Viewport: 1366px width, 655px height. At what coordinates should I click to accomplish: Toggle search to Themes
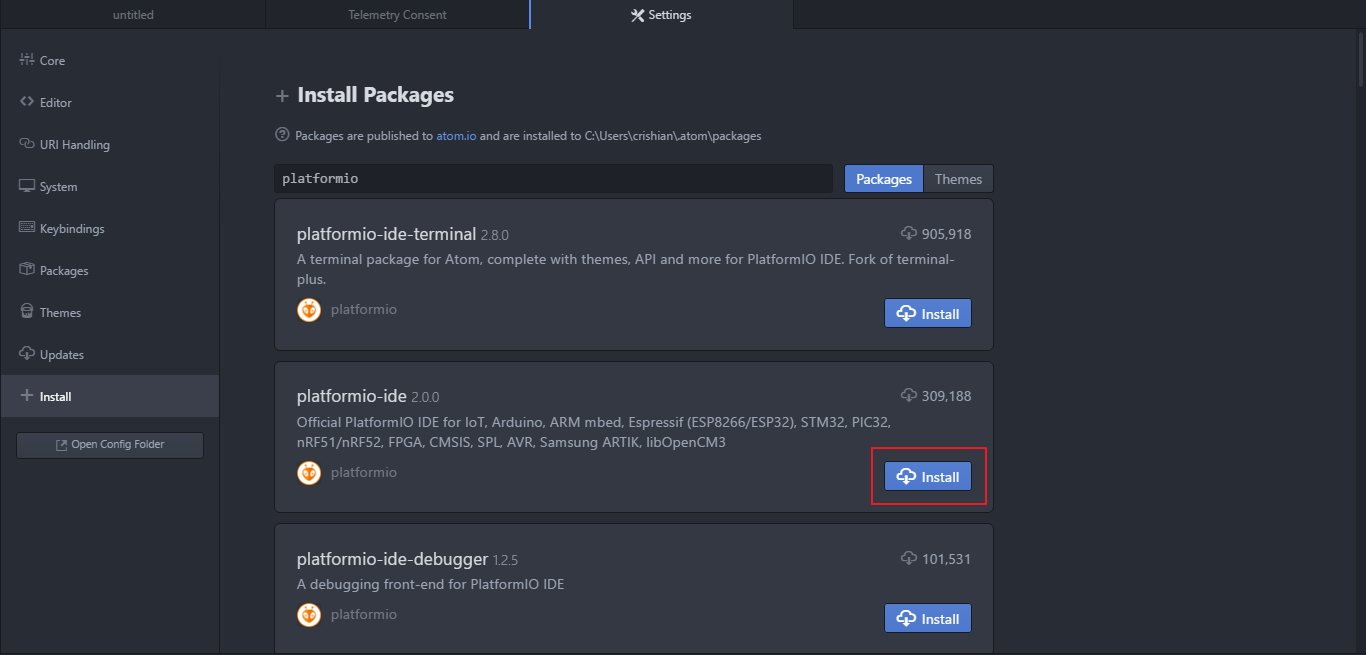point(958,179)
